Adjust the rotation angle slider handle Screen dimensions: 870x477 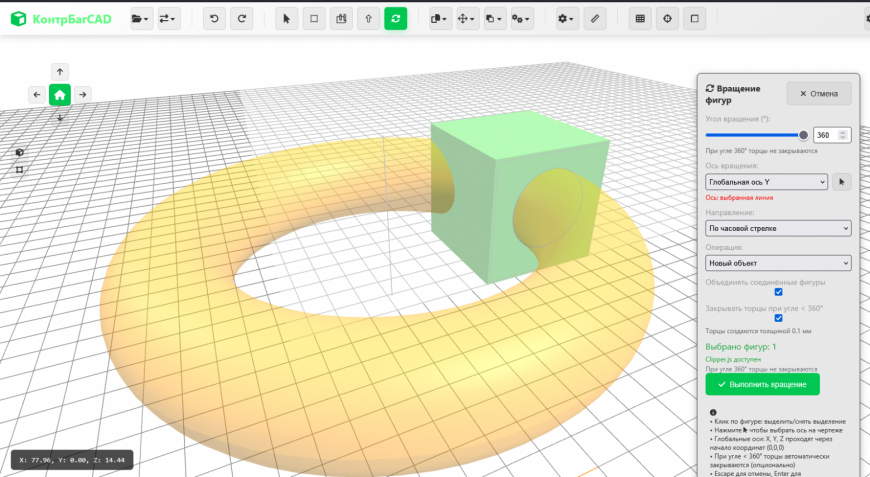pyautogui.click(x=803, y=135)
